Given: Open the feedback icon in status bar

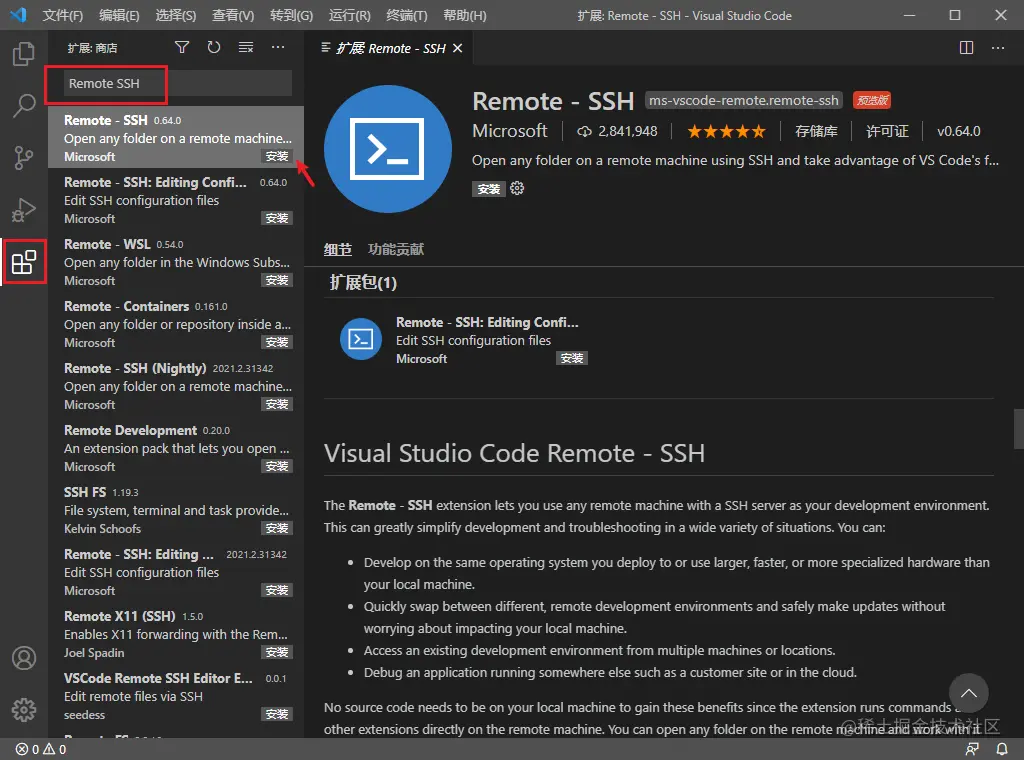Looking at the screenshot, I should pos(972,750).
